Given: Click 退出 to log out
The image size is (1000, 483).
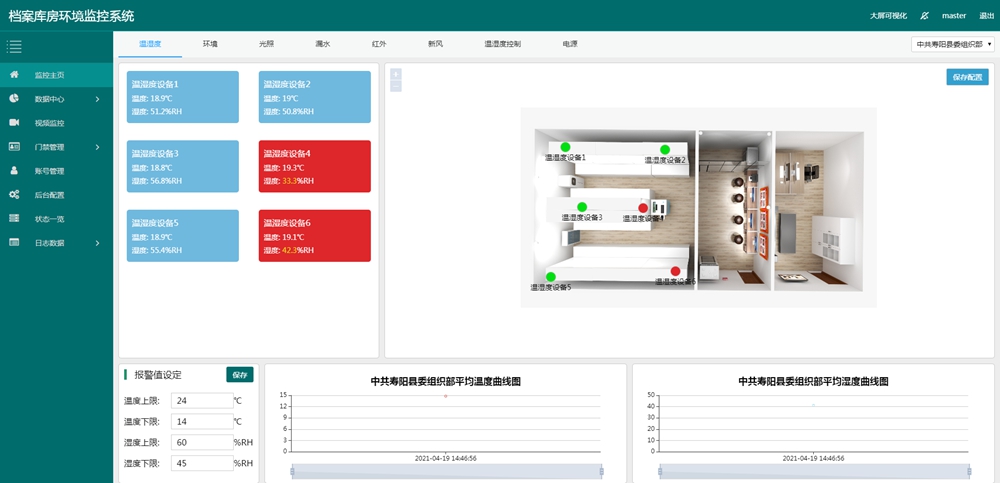Looking at the screenshot, I should (987, 15).
